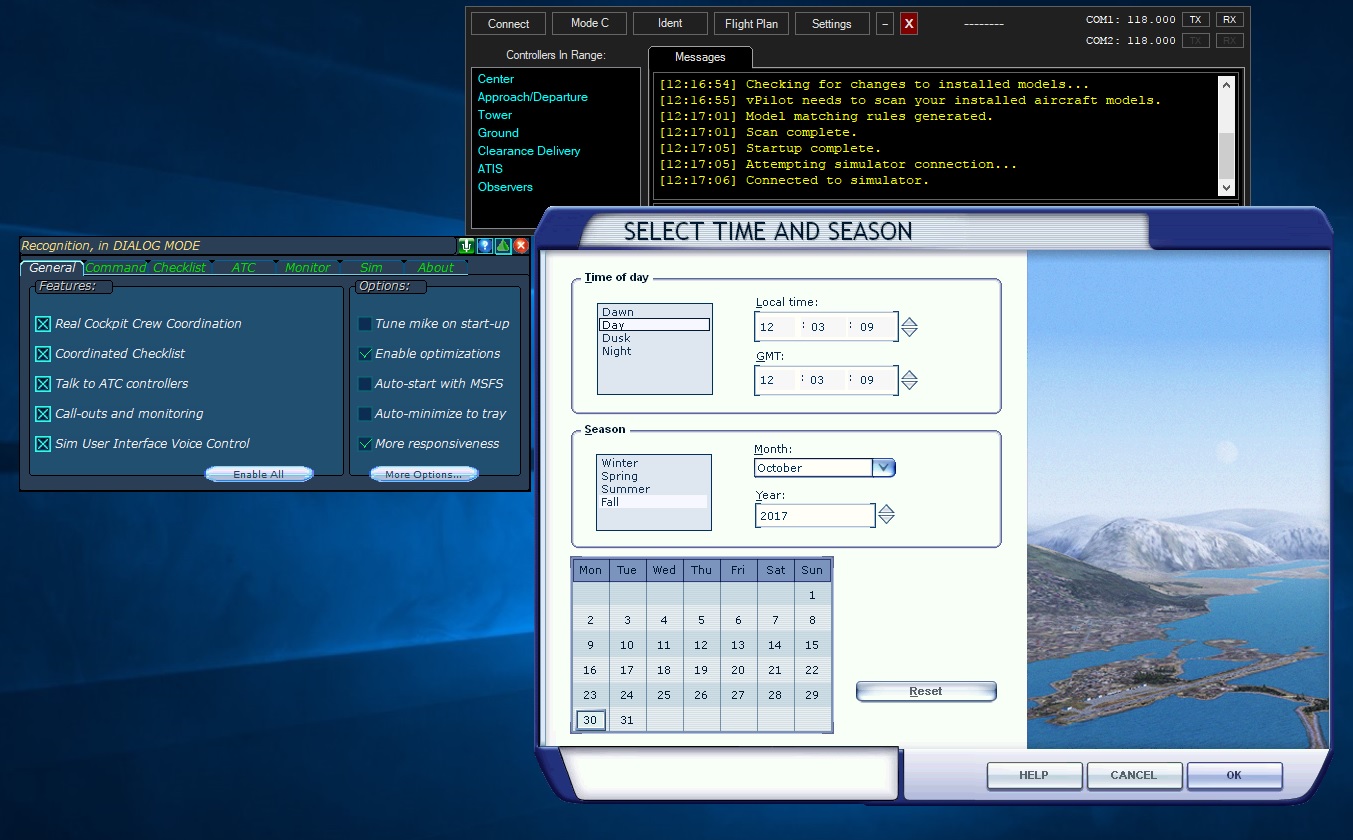Click the Ident button in vPilot
The image size is (1353, 840).
click(670, 24)
